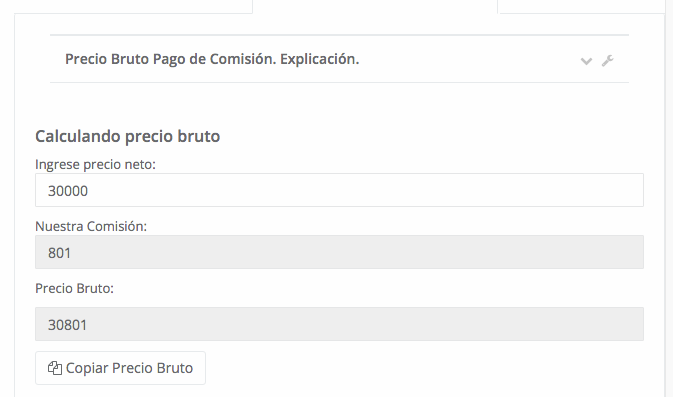This screenshot has height=397, width=673.
Task: Click the 30000 value in the net price box
Action: (x=68, y=191)
